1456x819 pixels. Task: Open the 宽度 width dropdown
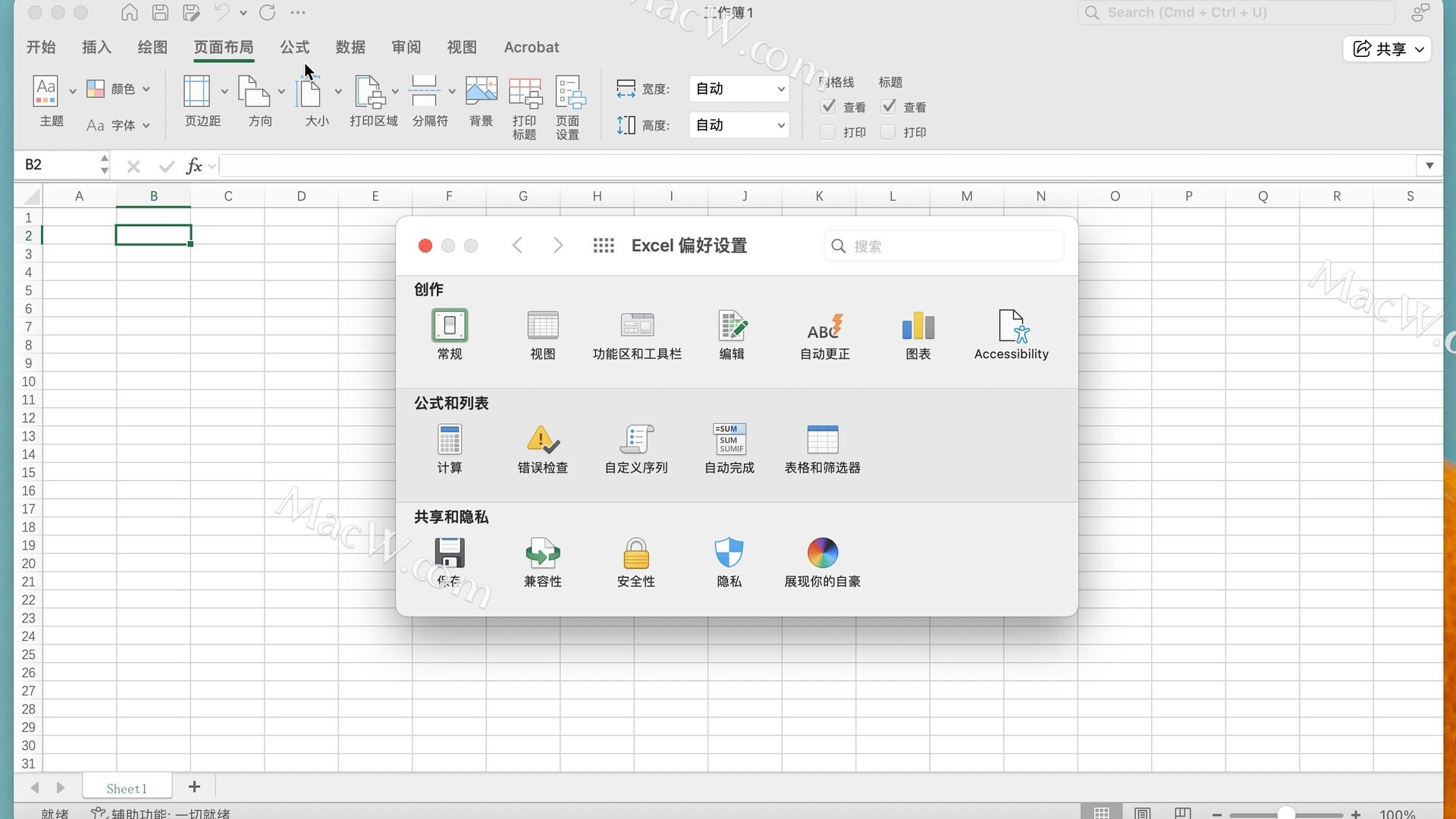(739, 89)
